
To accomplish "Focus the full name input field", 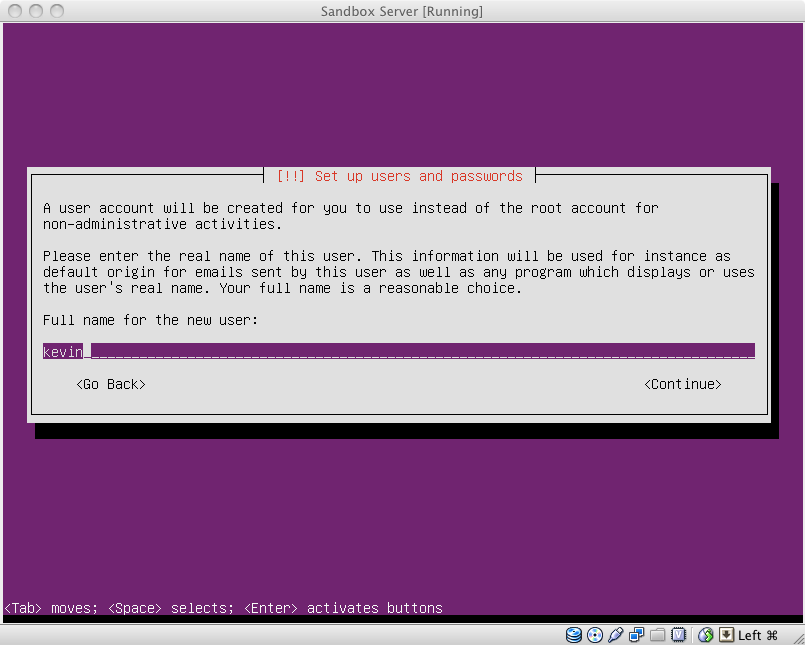I will point(399,351).
